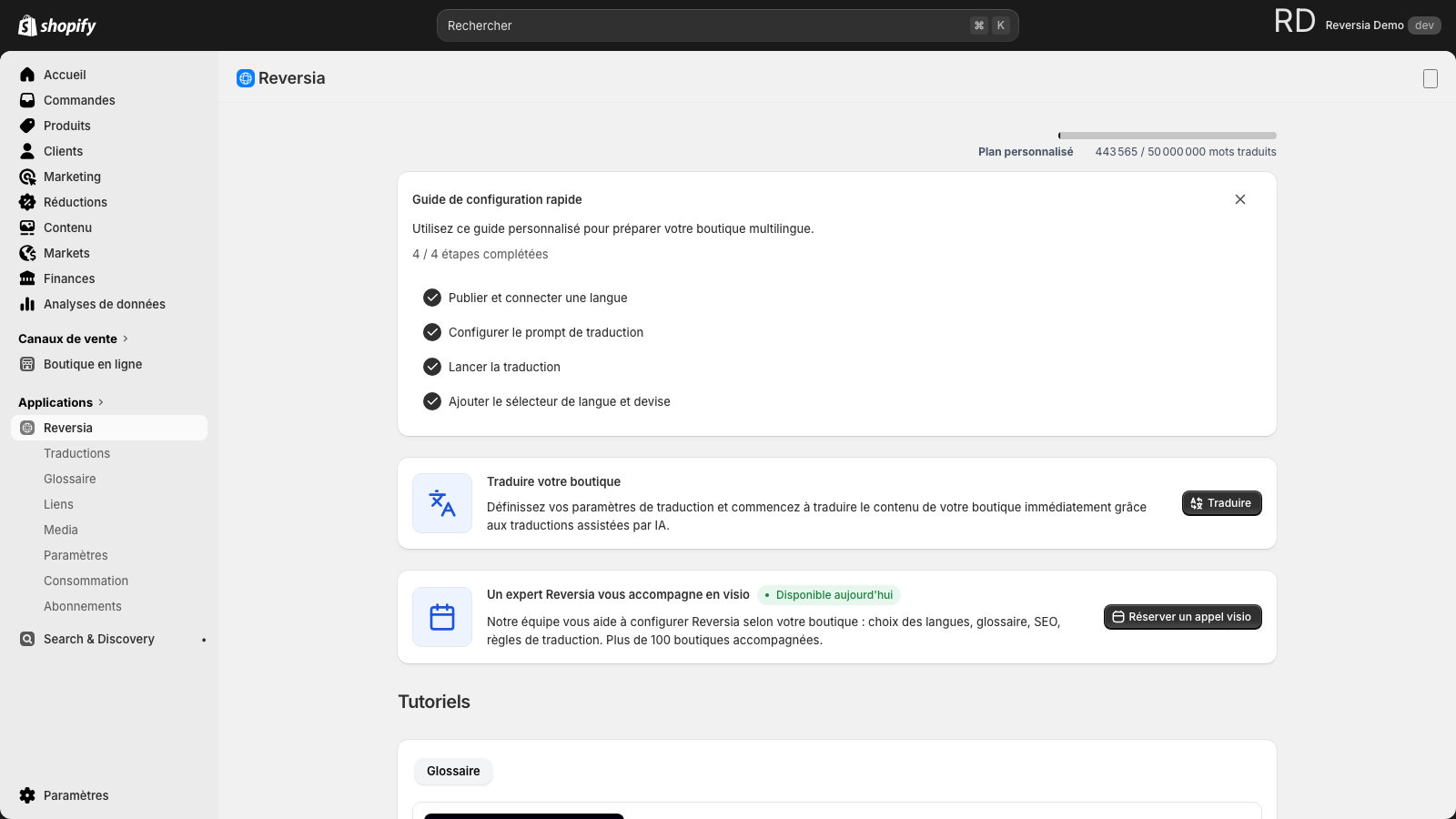1456x819 pixels.
Task: Open Media submenu item
Action: pyautogui.click(x=61, y=530)
